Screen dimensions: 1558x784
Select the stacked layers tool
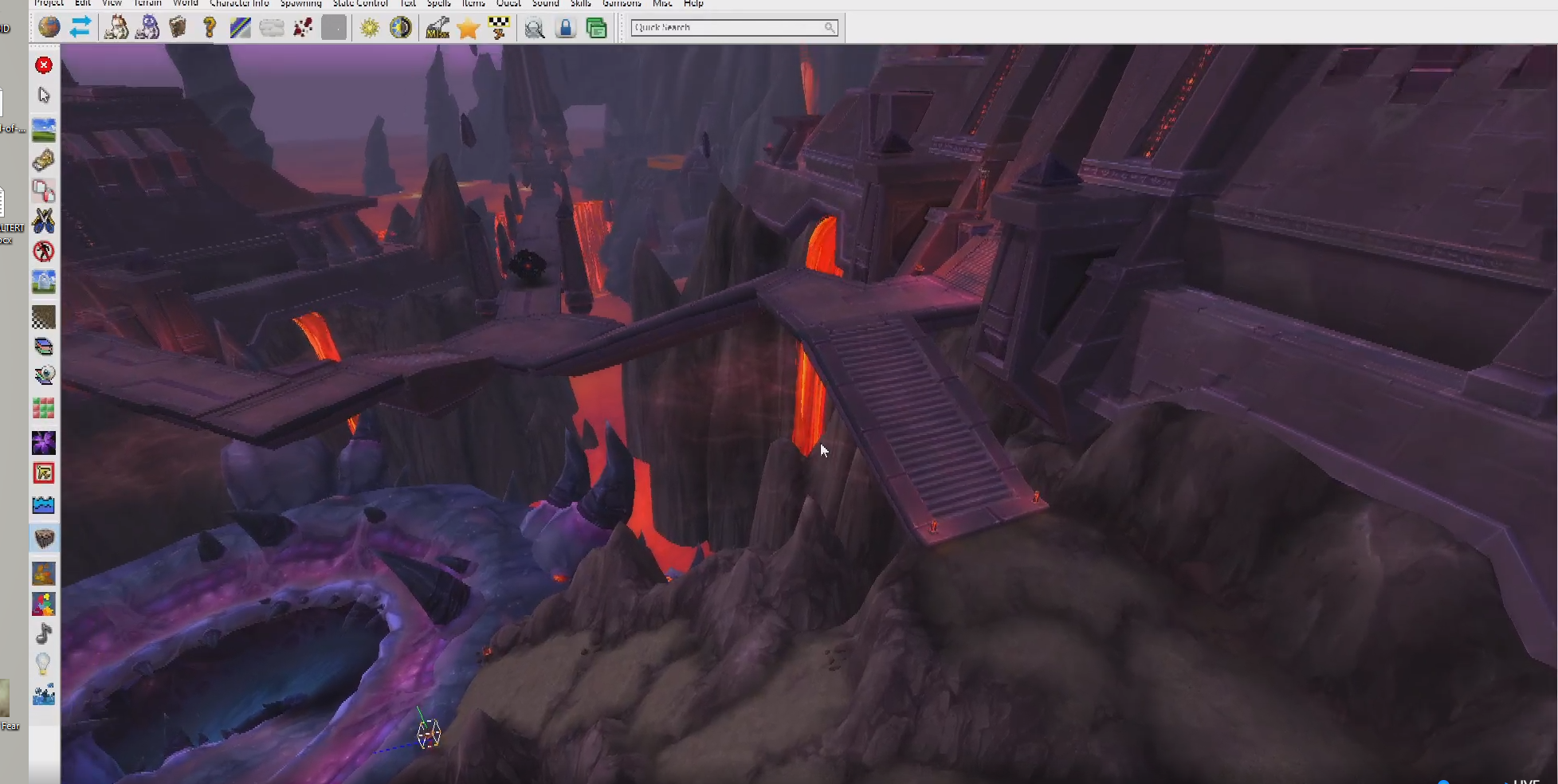coord(44,347)
